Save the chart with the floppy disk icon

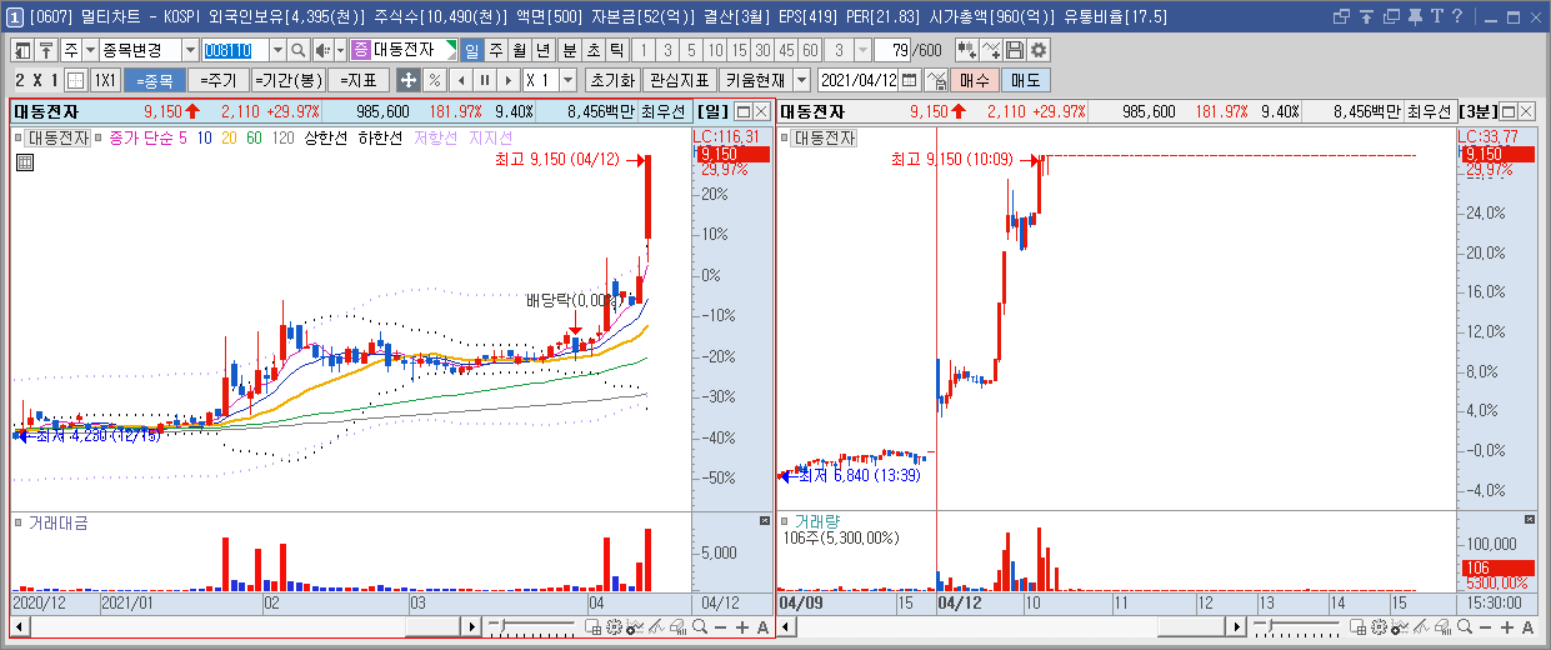1014,50
